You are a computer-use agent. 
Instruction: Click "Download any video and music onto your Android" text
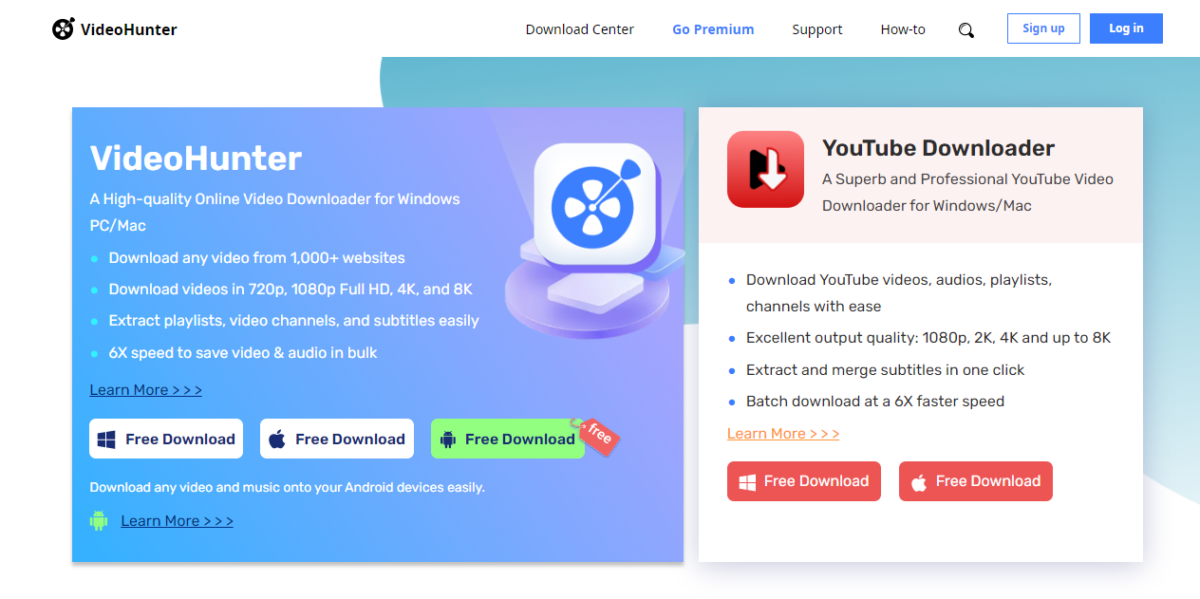(x=287, y=488)
